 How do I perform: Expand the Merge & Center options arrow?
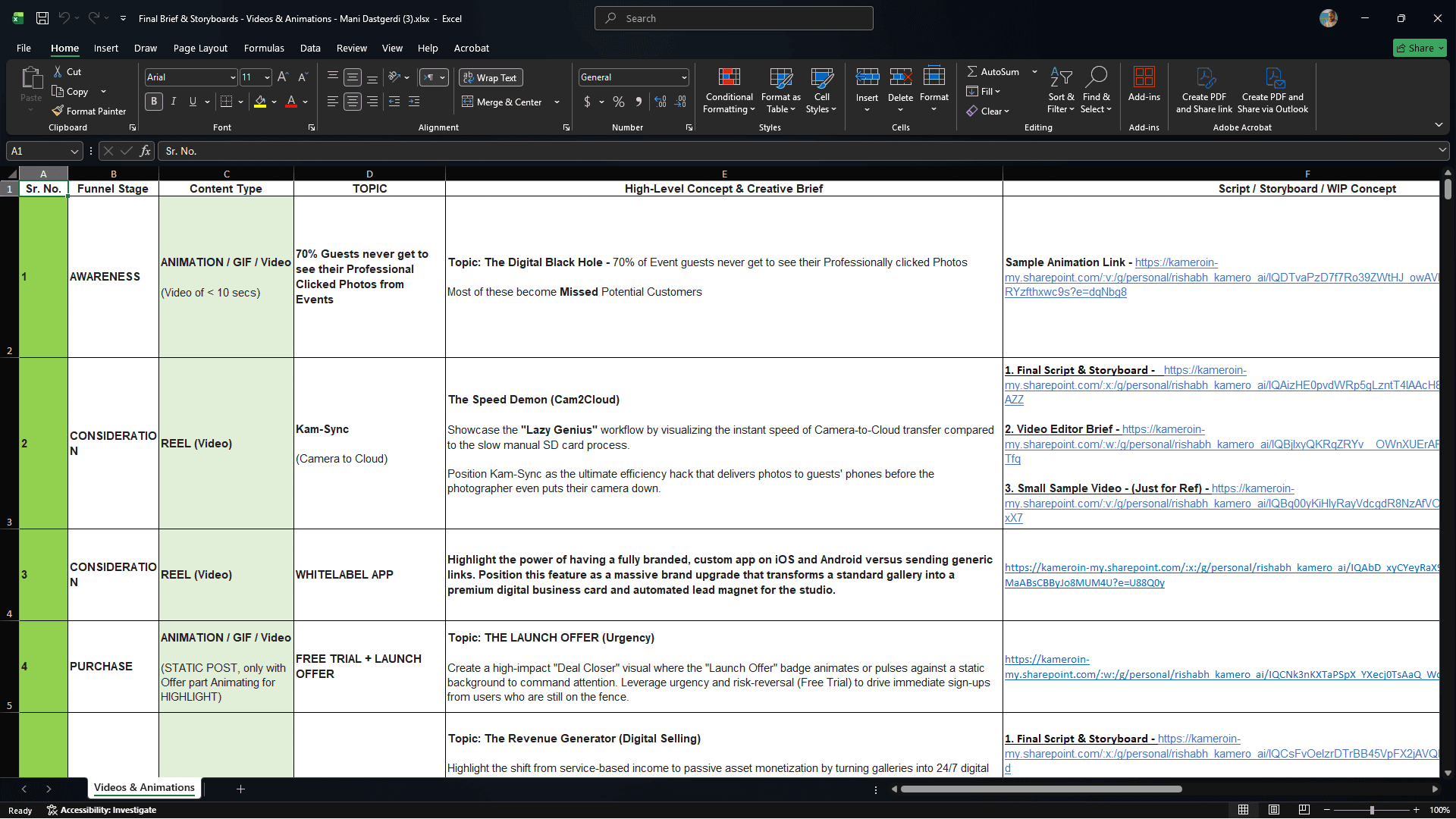tap(557, 102)
